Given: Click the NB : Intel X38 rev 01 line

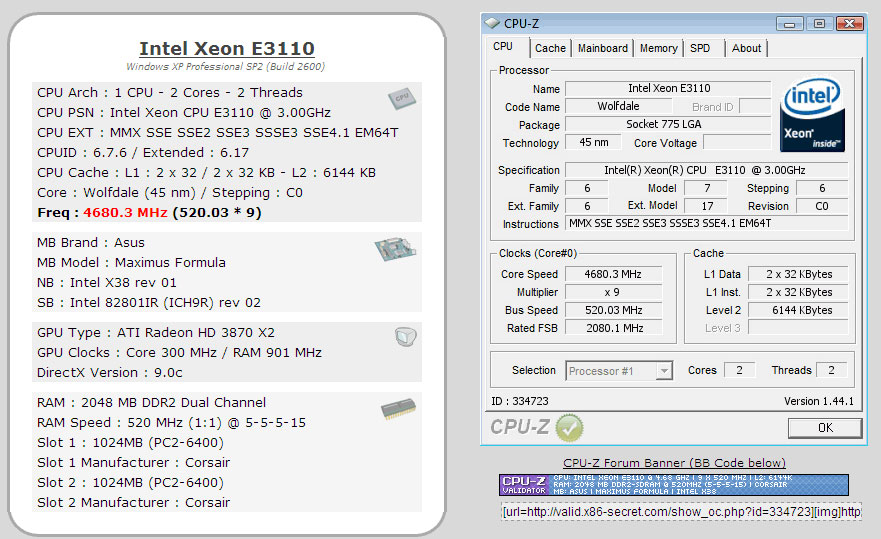Looking at the screenshot, I should [x=107, y=283].
